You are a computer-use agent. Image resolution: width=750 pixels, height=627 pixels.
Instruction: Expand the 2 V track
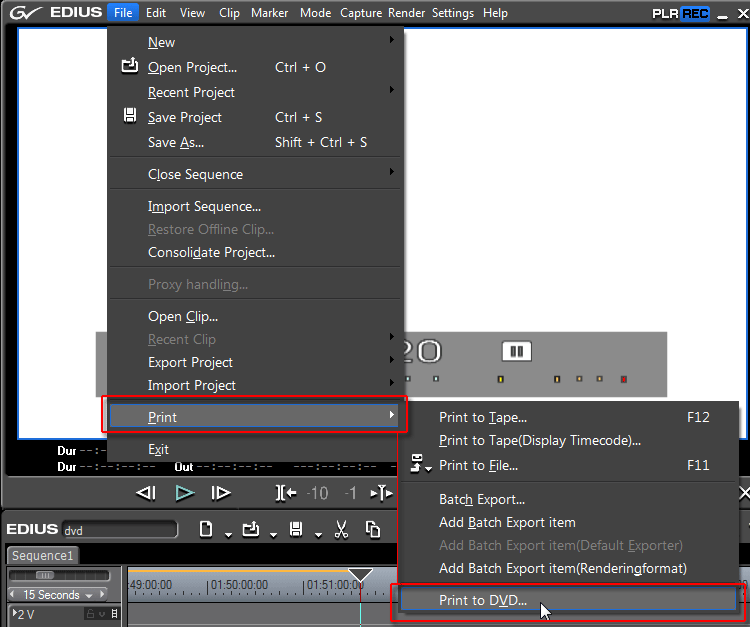point(15,613)
